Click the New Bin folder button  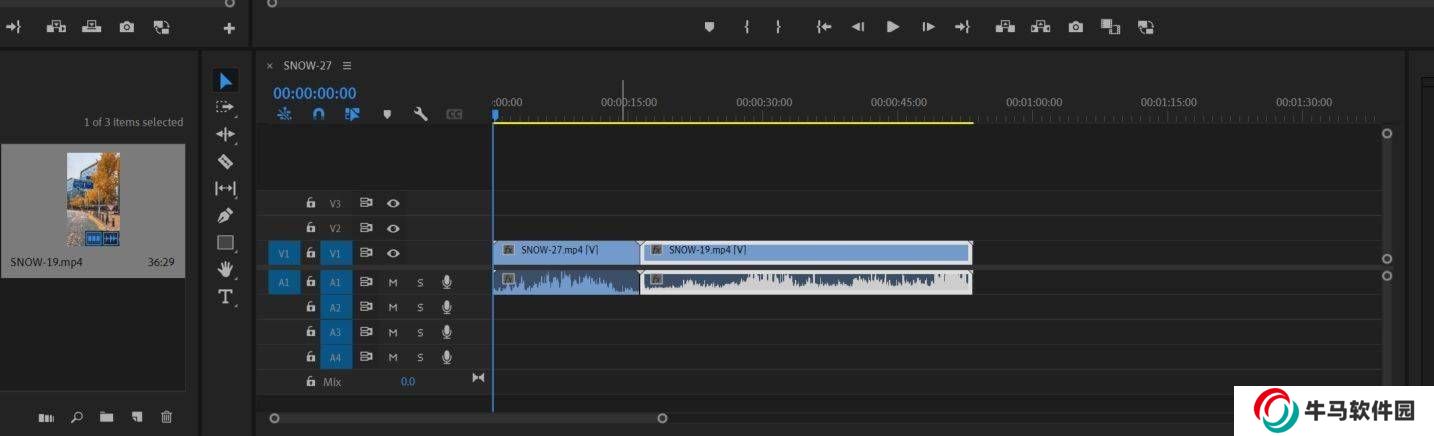click(106, 417)
